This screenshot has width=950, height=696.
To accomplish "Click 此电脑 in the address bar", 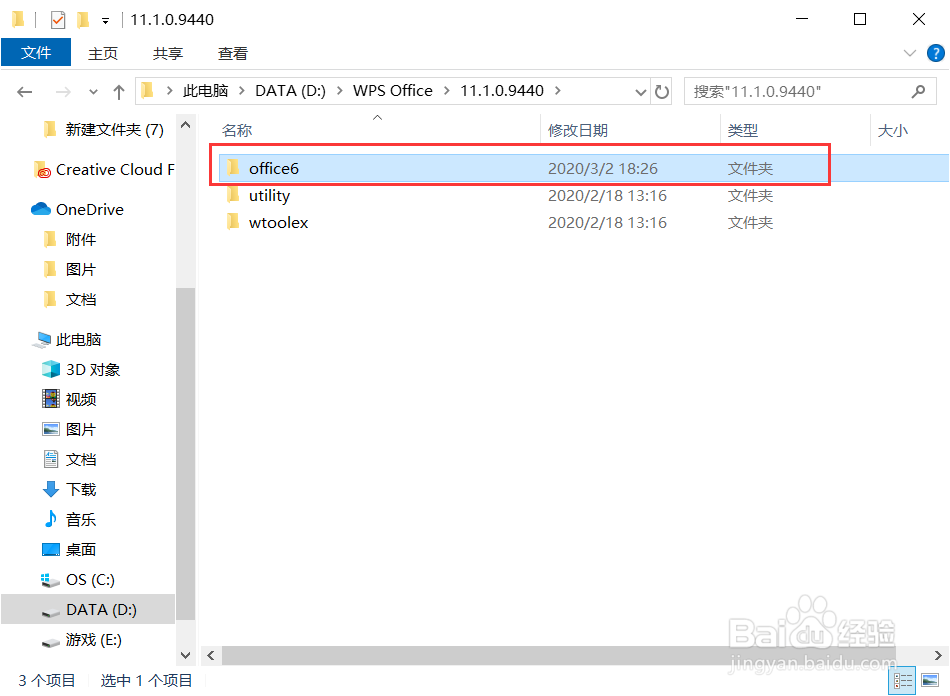I will click(205, 91).
